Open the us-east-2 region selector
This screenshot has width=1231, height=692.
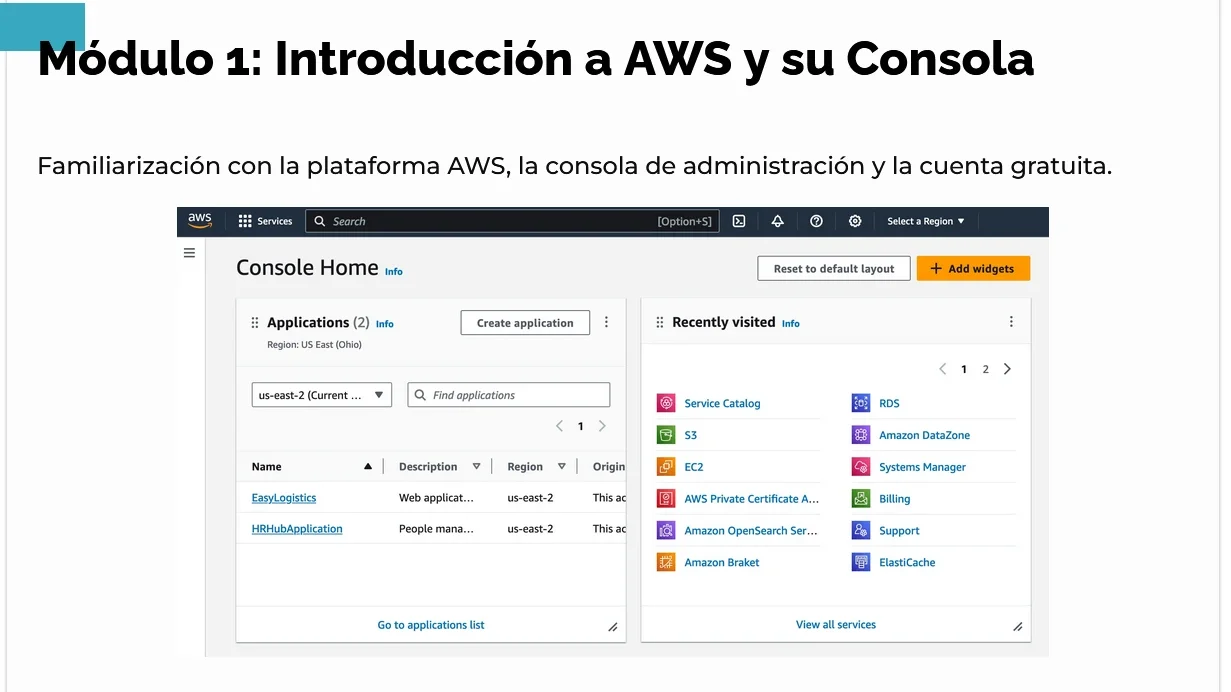(x=321, y=395)
